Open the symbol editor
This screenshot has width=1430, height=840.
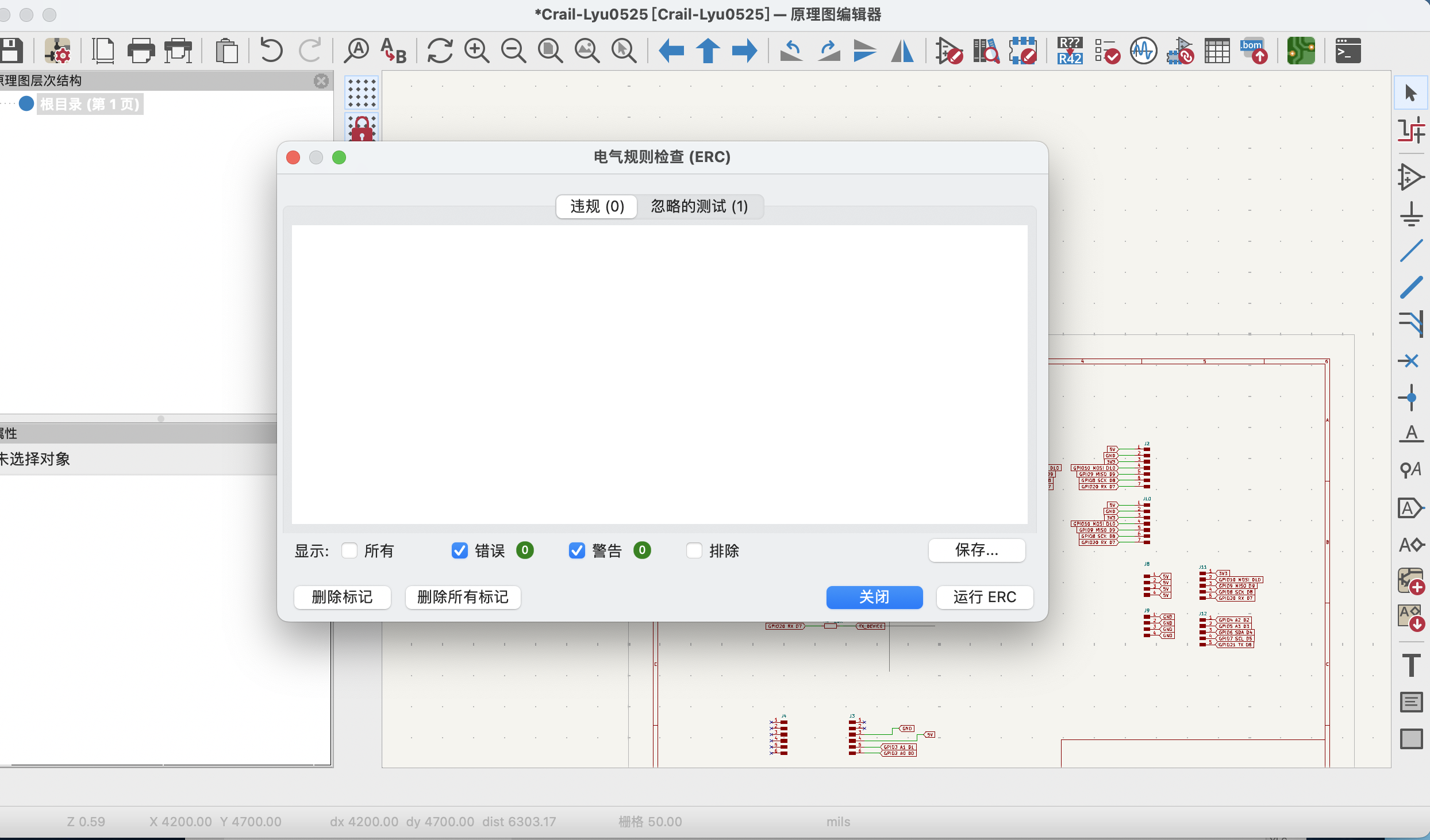(949, 51)
